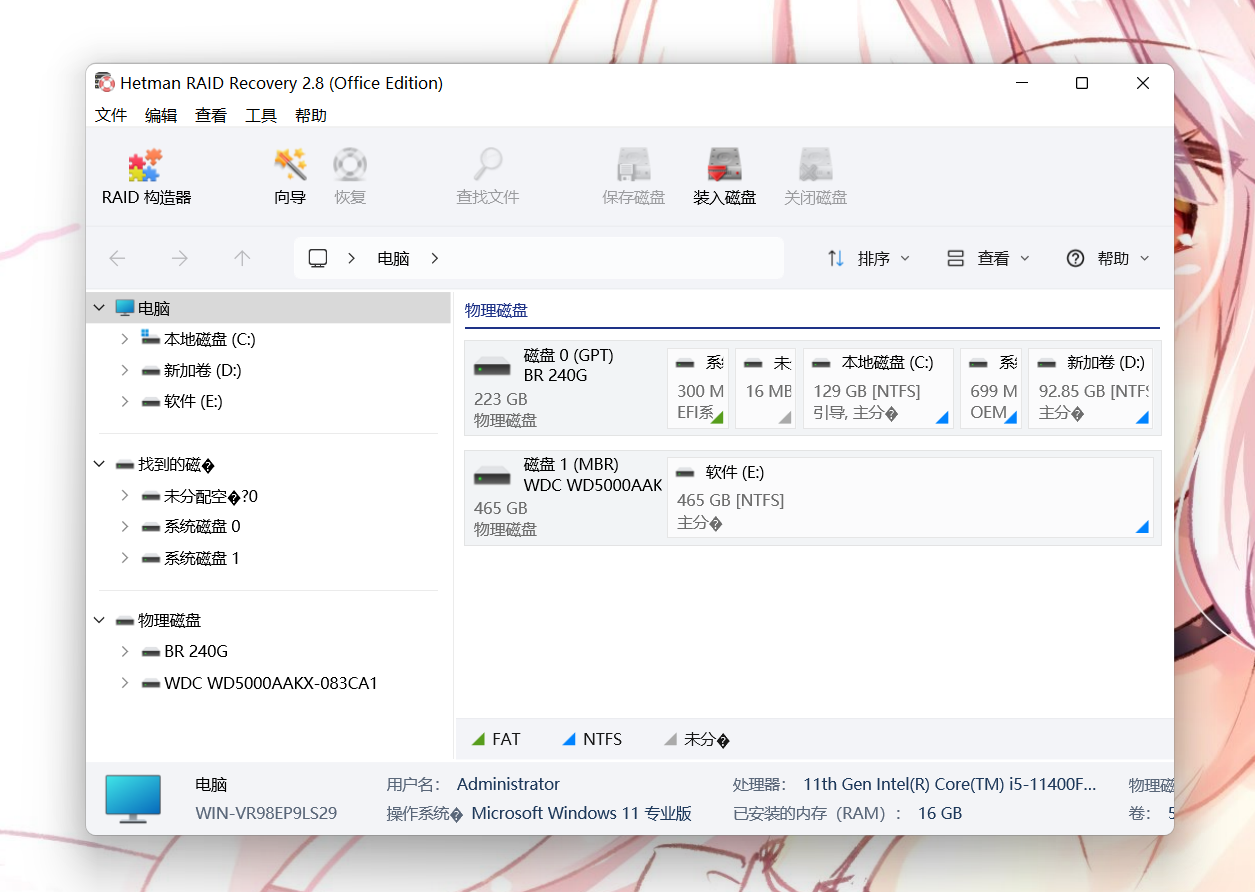The height and width of the screenshot is (892, 1255).
Task: Click the username value Administrator
Action: [x=508, y=784]
